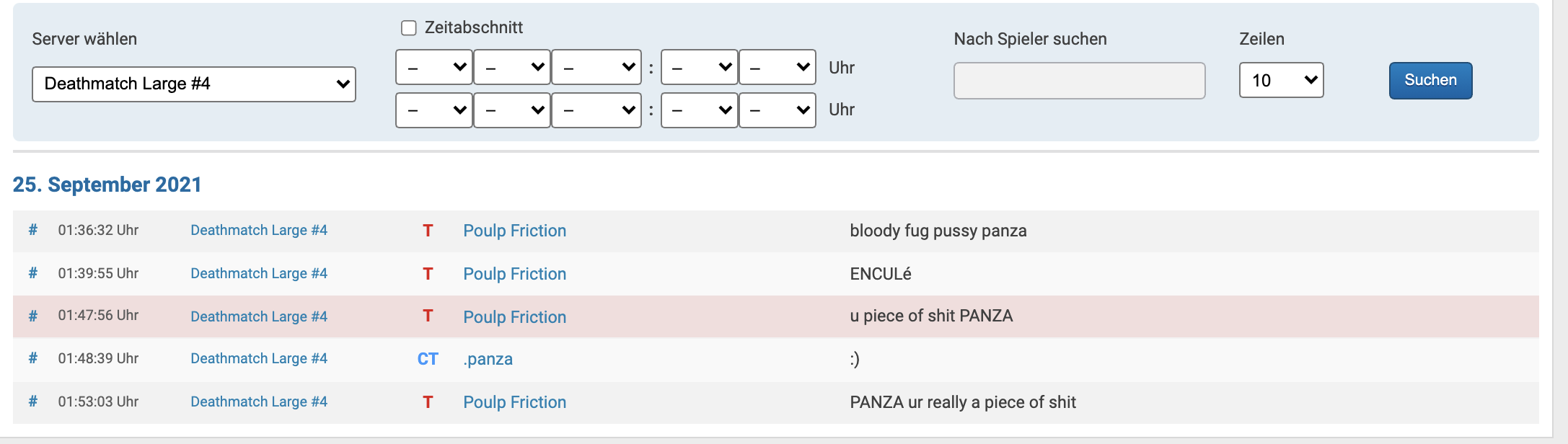Image resolution: width=1568 pixels, height=444 pixels.
Task: Click the Zeitabschnitt label text
Action: click(474, 27)
